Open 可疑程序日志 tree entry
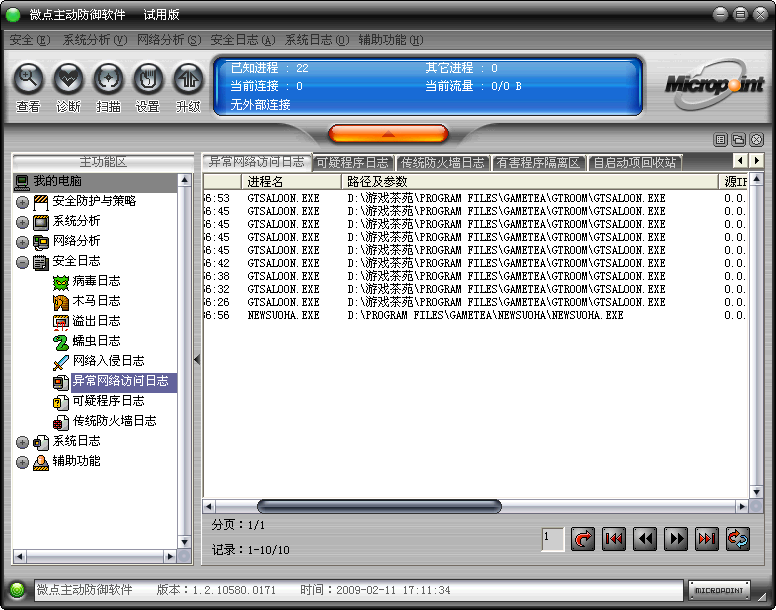 (x=108, y=401)
